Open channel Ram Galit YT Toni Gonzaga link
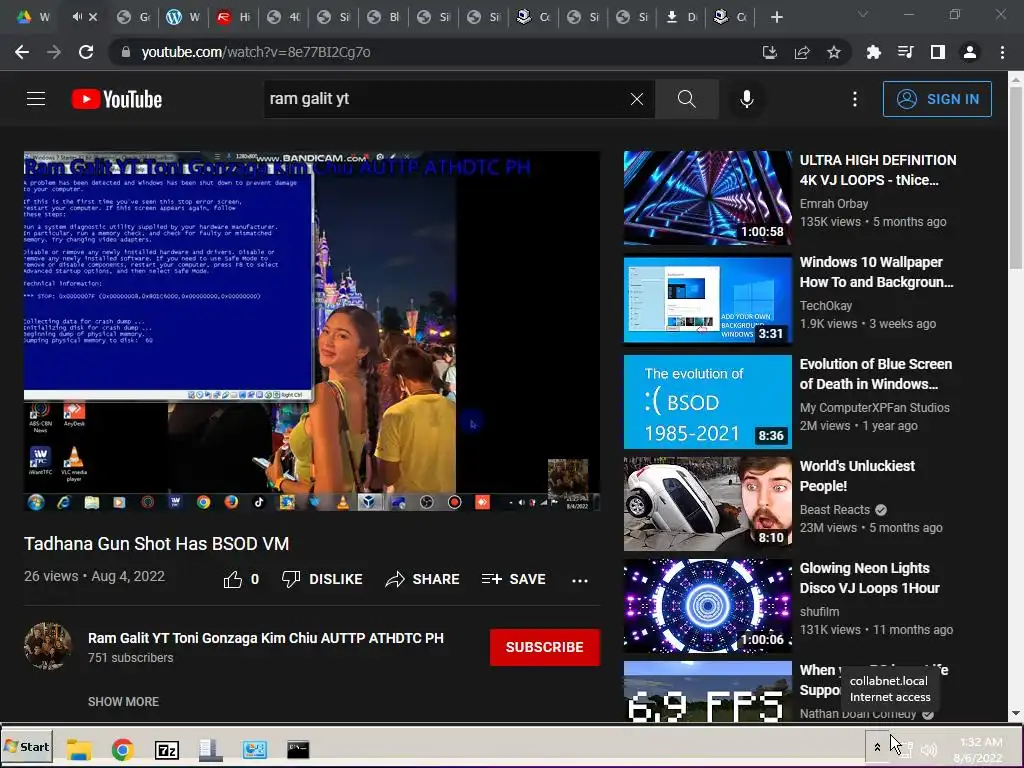The height and width of the screenshot is (768, 1024). pyautogui.click(x=266, y=638)
